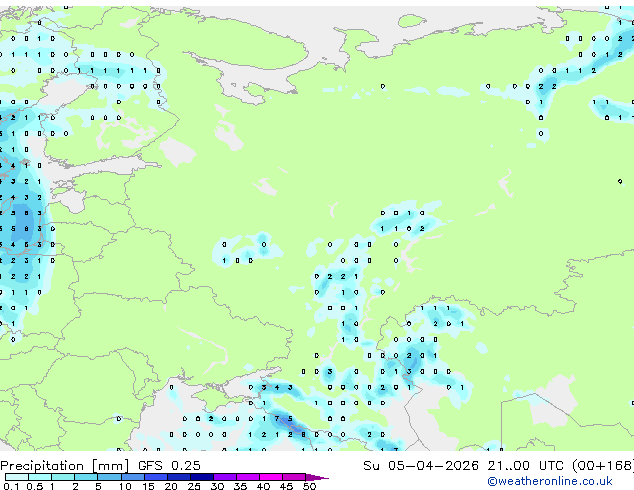Click the 40 to 45 mm magenta swatch
Image resolution: width=634 pixels, height=490 pixels.
(271, 477)
